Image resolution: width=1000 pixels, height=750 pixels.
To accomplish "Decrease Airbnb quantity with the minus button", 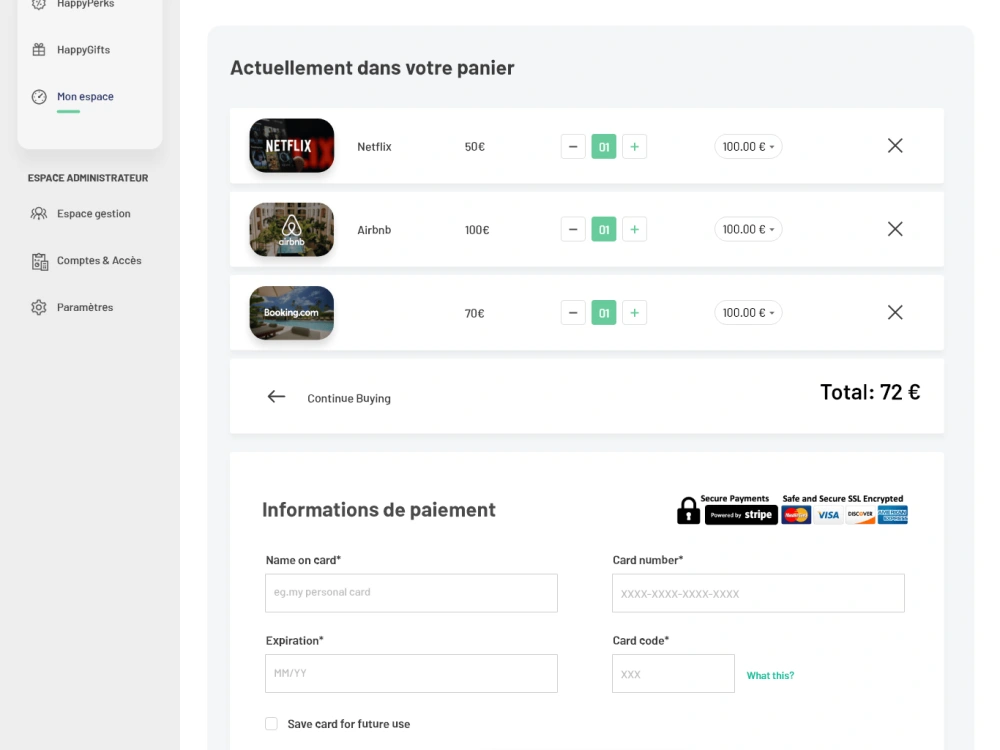I will point(573,230).
